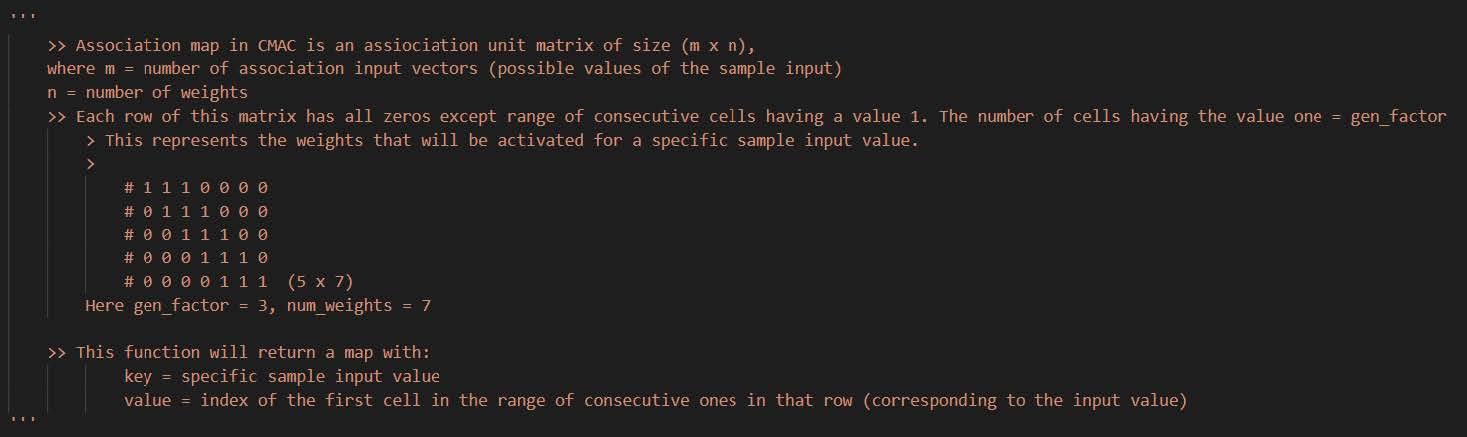Click the matrix row "# 0 0 1 1 1 0 0"
The height and width of the screenshot is (437, 1467).
pyautogui.click(x=196, y=234)
